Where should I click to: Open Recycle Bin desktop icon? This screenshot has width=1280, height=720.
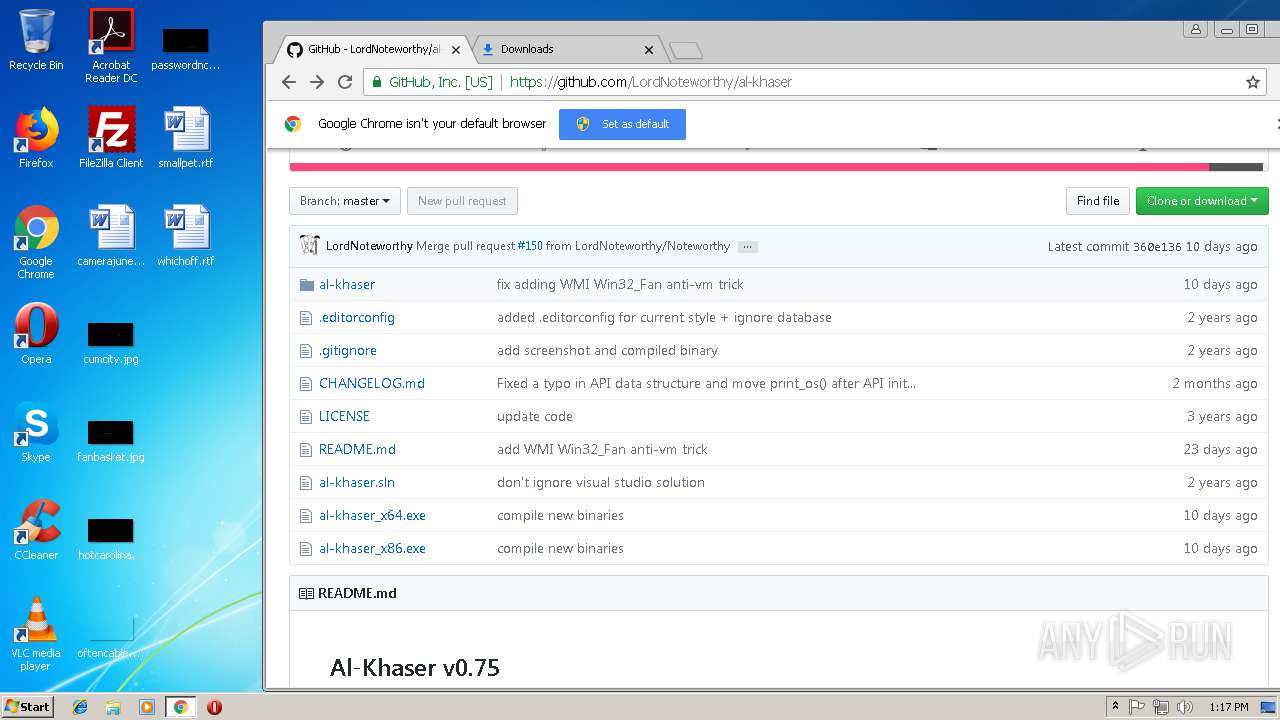point(36,40)
